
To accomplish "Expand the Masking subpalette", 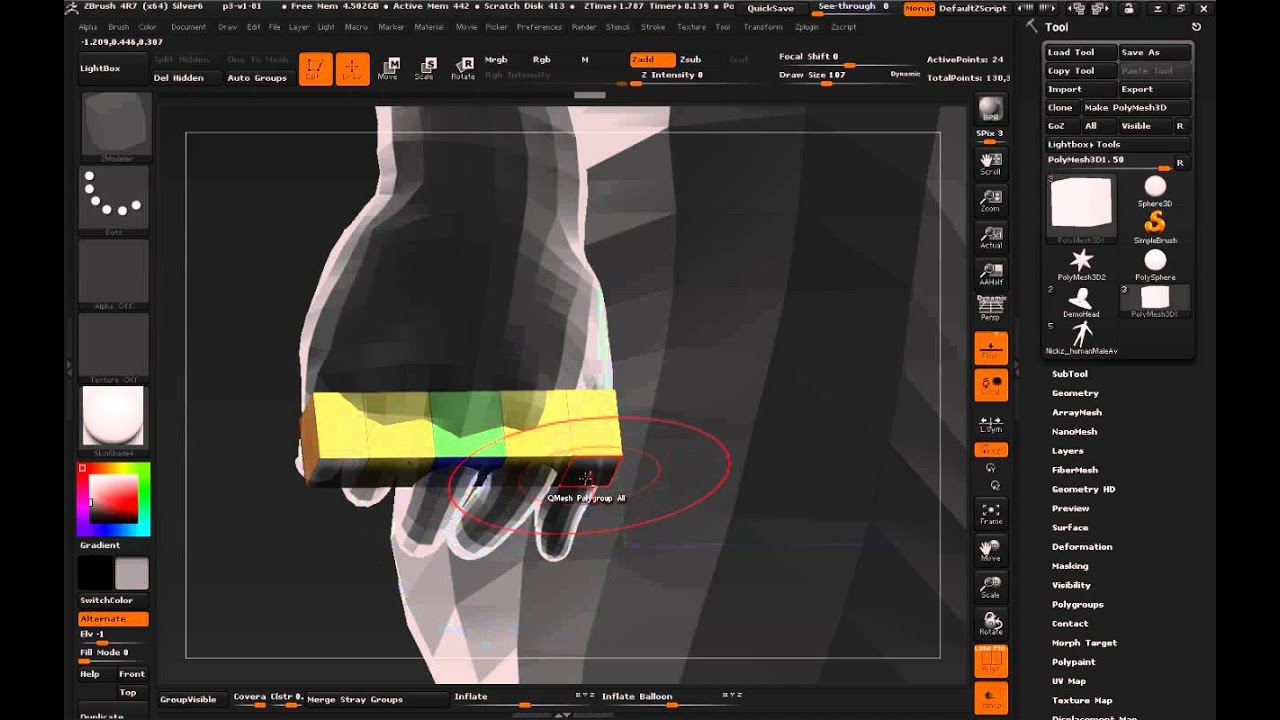I will click(1069, 566).
